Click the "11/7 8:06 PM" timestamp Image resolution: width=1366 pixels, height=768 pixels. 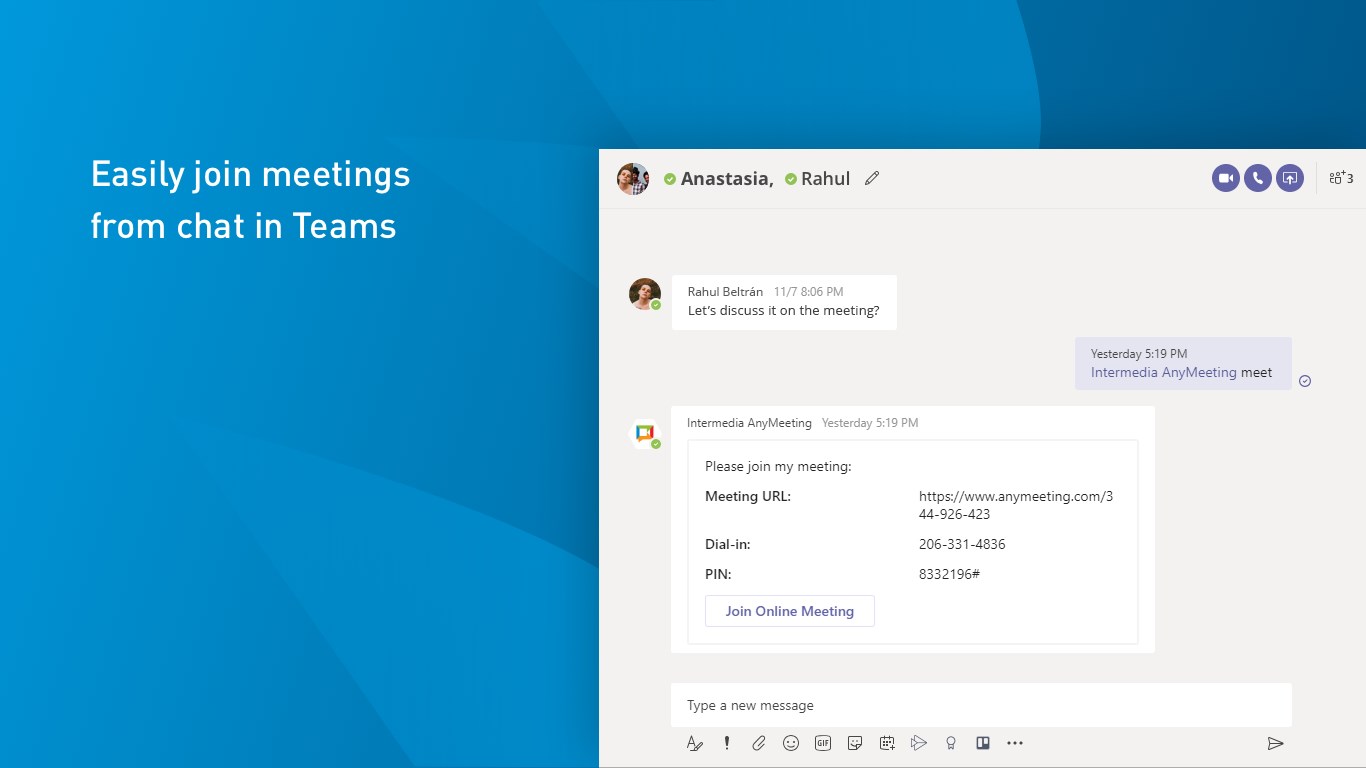(x=808, y=292)
